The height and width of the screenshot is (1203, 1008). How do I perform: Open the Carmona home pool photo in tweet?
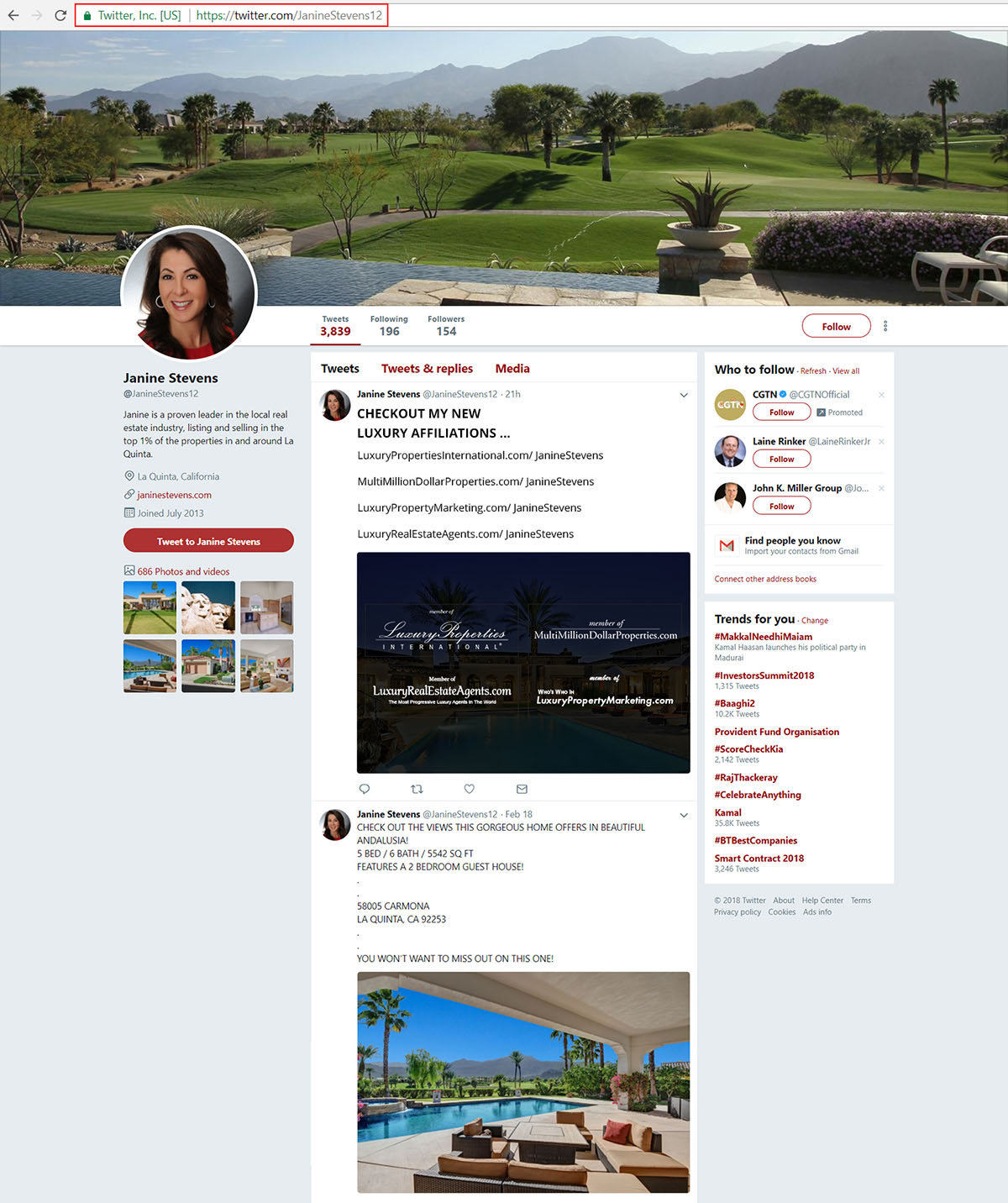[523, 1082]
